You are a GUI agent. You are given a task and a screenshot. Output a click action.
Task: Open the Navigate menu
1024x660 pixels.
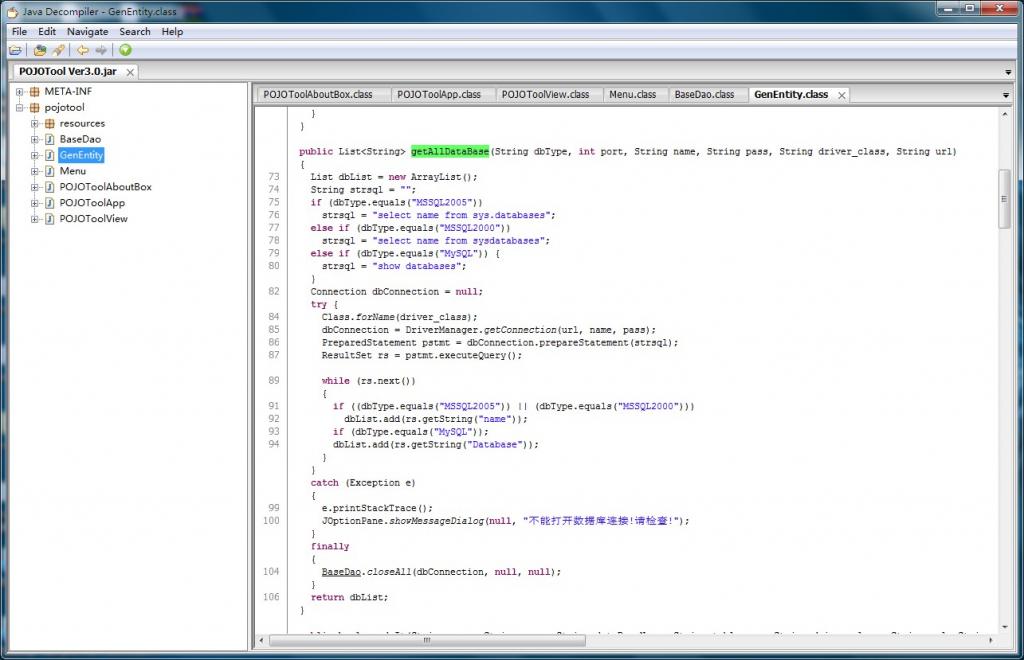click(87, 31)
